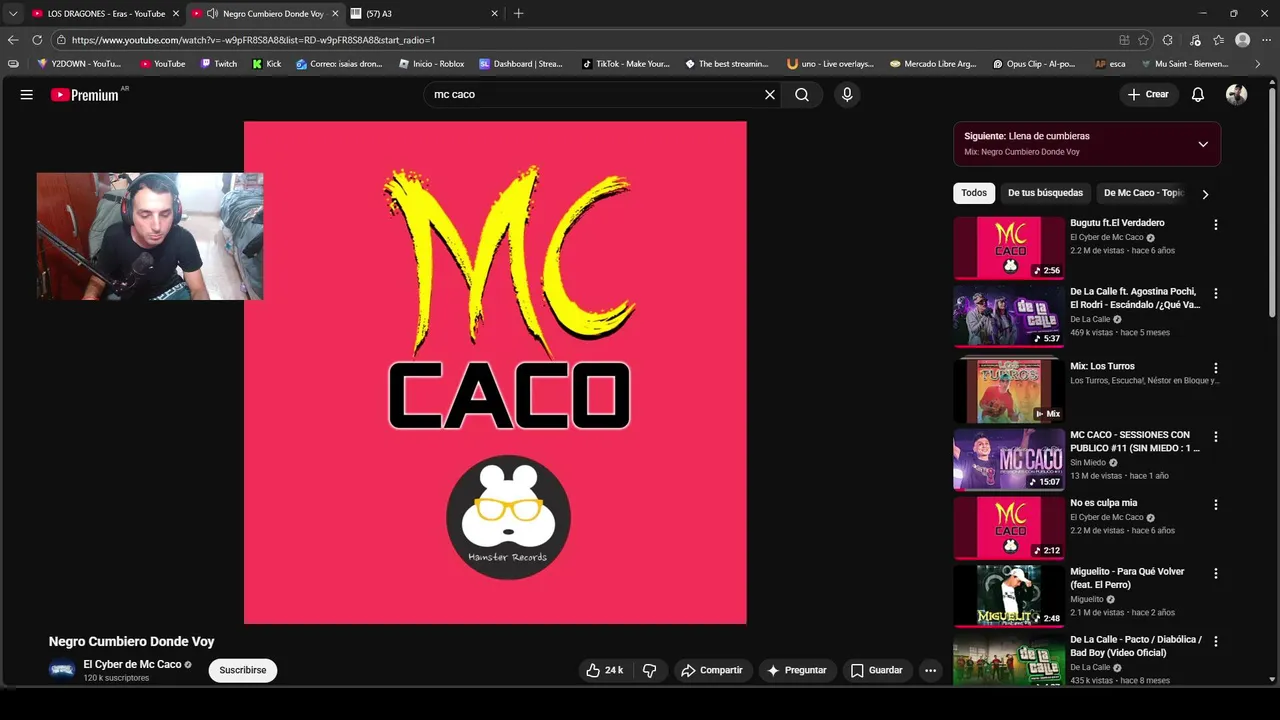
Task: Go back in browser history
Action: pos(13,40)
